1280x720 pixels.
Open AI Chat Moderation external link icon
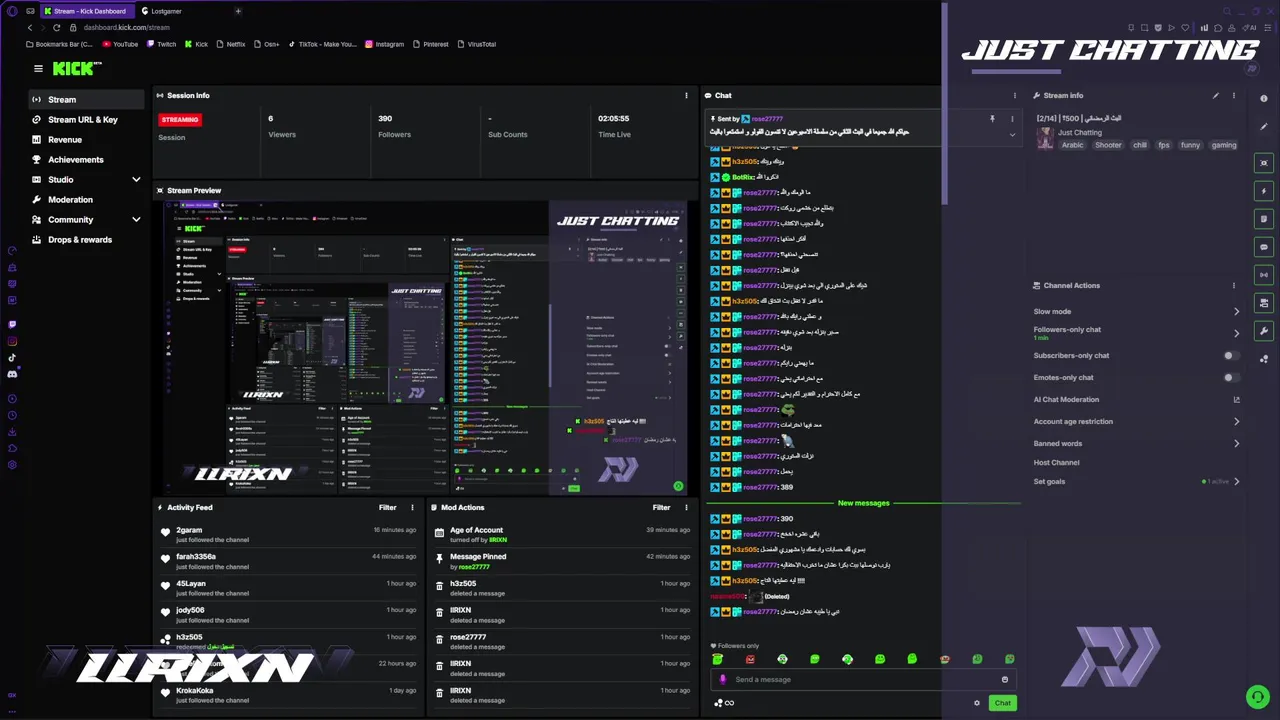click(x=1237, y=400)
